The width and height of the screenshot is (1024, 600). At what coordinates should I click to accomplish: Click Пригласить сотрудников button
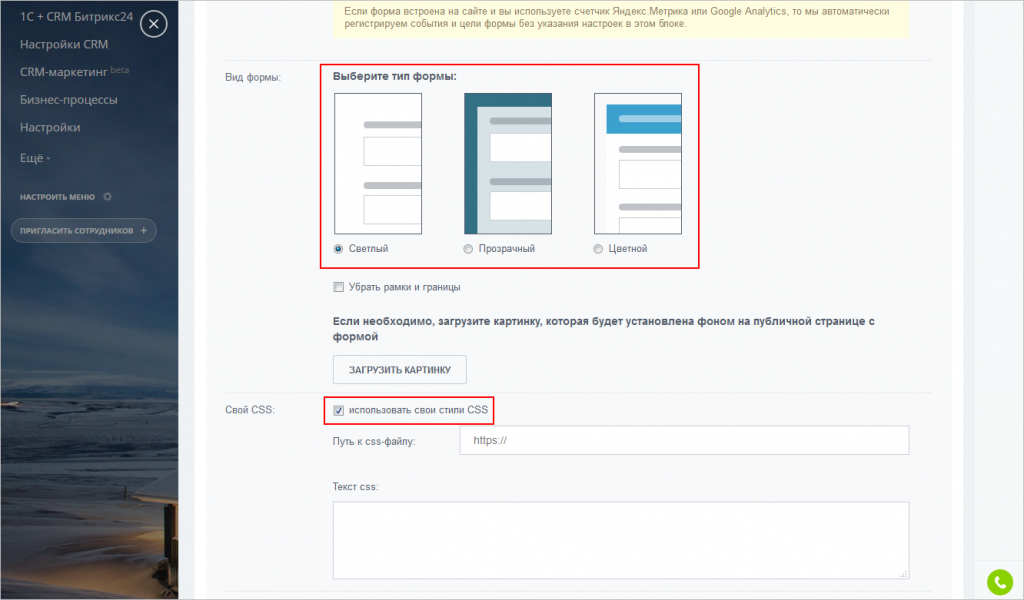[x=84, y=230]
